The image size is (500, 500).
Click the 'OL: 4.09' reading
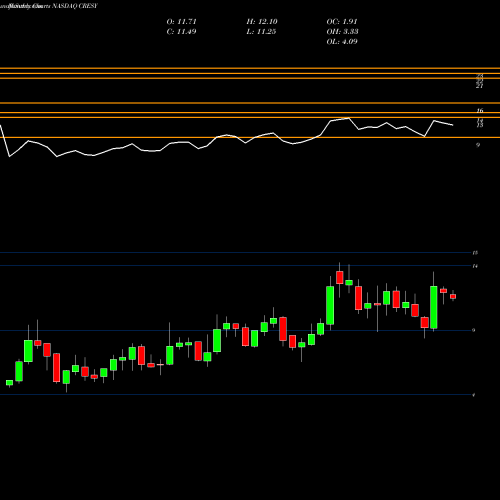[342, 42]
